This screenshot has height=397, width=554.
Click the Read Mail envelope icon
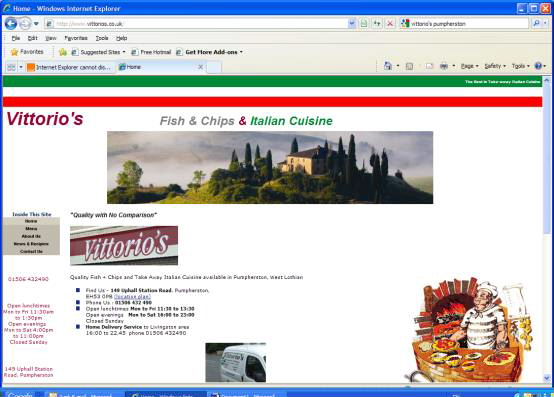[429, 66]
